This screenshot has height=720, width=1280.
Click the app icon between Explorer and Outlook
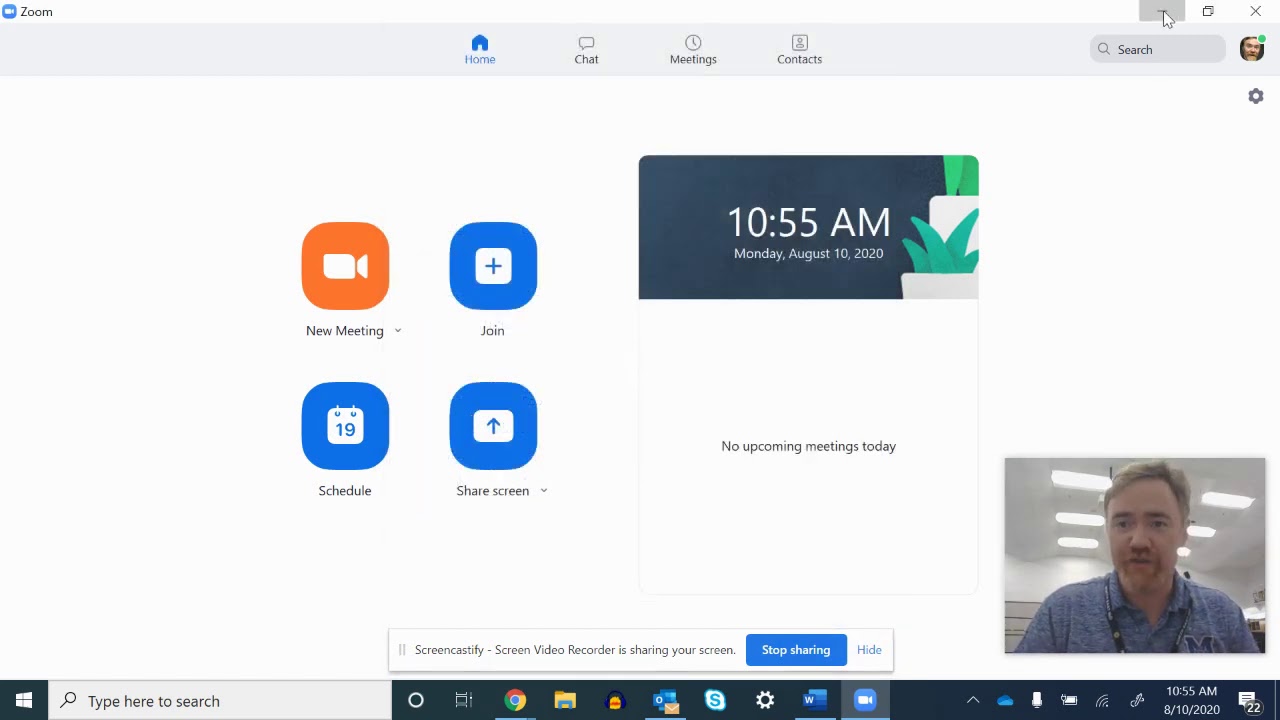pyautogui.click(x=615, y=701)
